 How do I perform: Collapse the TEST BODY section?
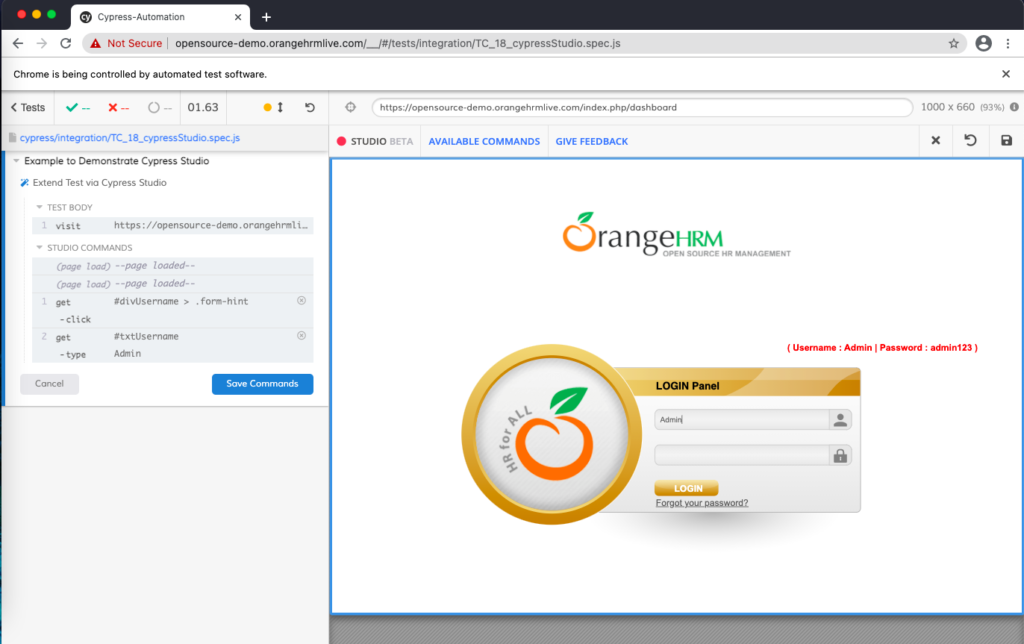[37, 207]
